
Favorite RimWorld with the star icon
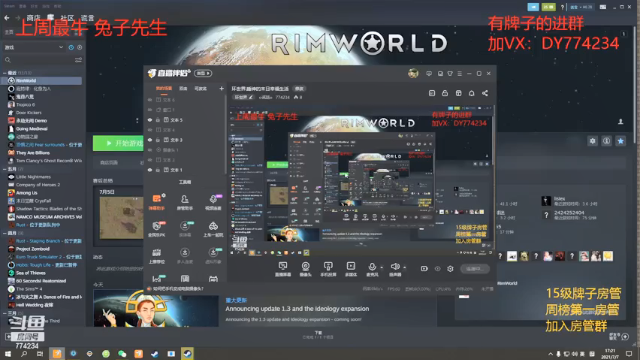pyautogui.click(x=620, y=141)
